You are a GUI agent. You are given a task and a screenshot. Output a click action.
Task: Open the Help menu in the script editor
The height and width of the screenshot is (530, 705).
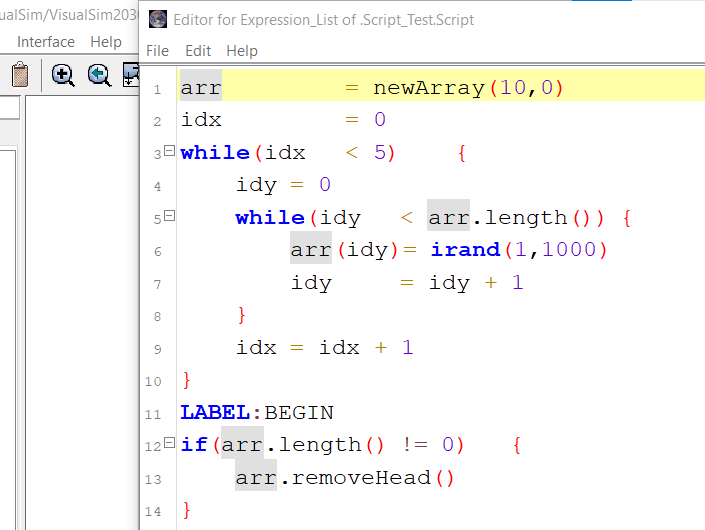click(242, 51)
